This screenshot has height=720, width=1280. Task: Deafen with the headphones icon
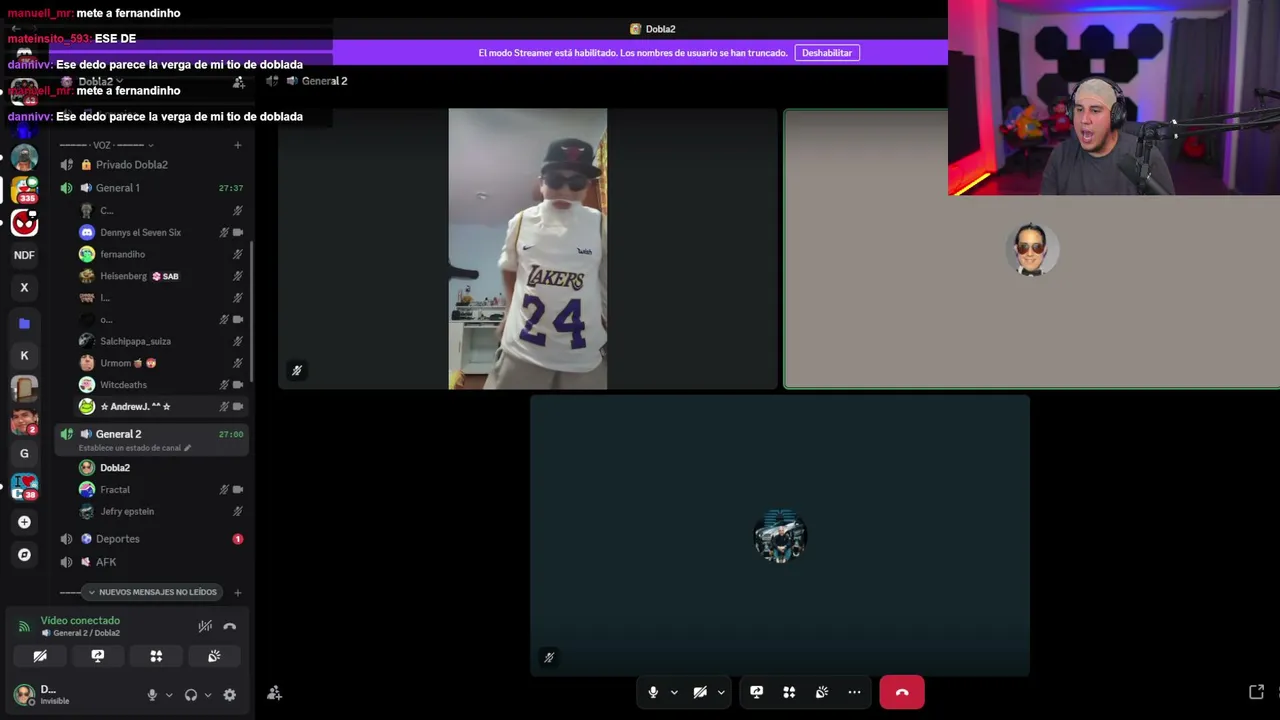point(191,695)
